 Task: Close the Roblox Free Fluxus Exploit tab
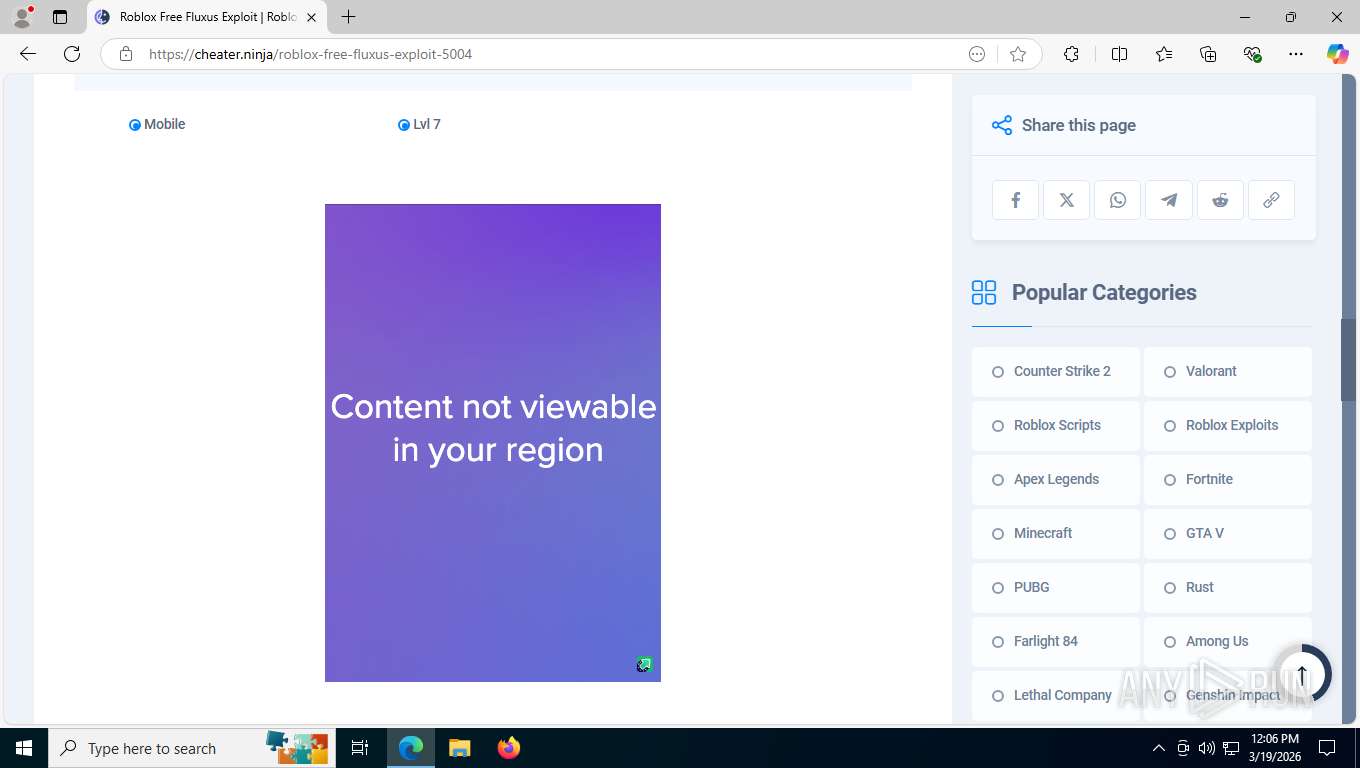[311, 17]
